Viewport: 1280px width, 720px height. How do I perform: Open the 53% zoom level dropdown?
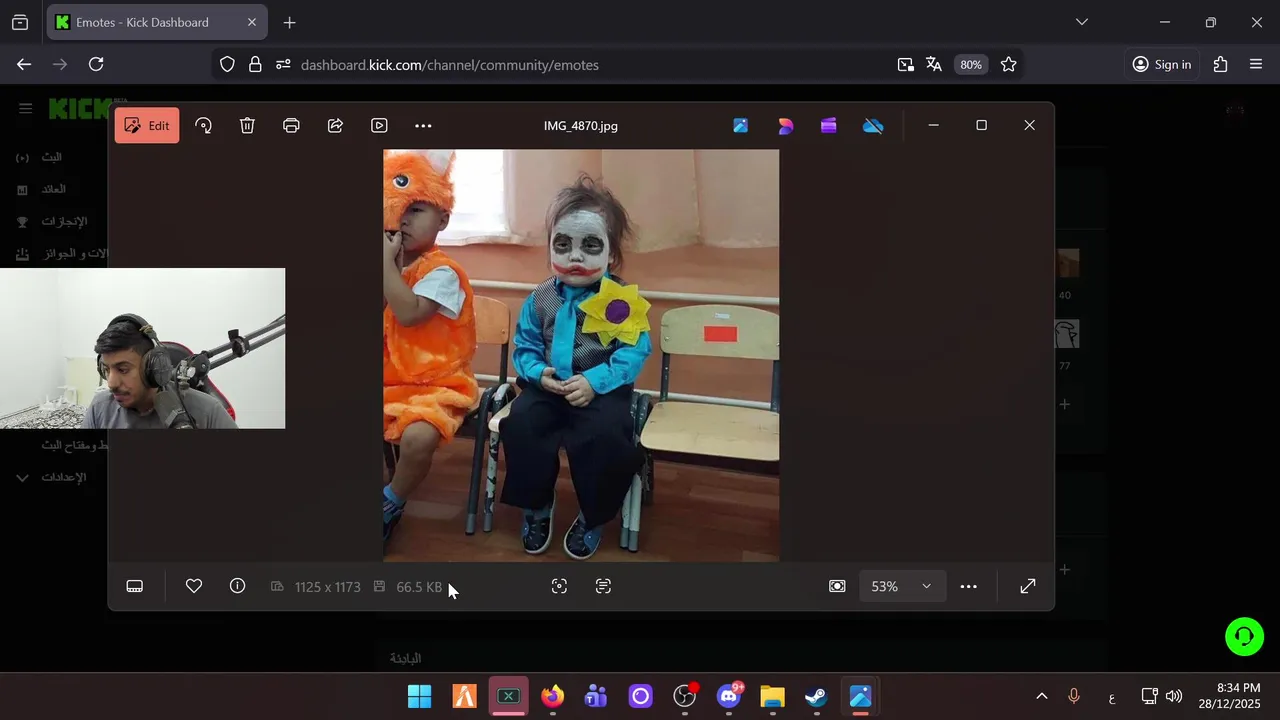pos(901,586)
